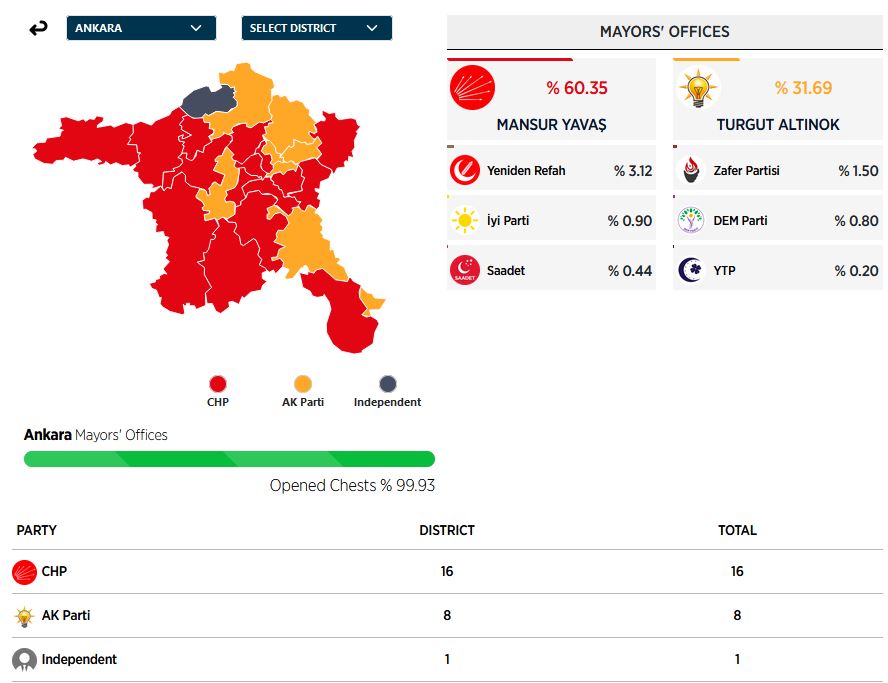Click the AK Parti lightbulb logo beside Turgut Altınok
This screenshot has height=683, width=888.
(x=697, y=88)
